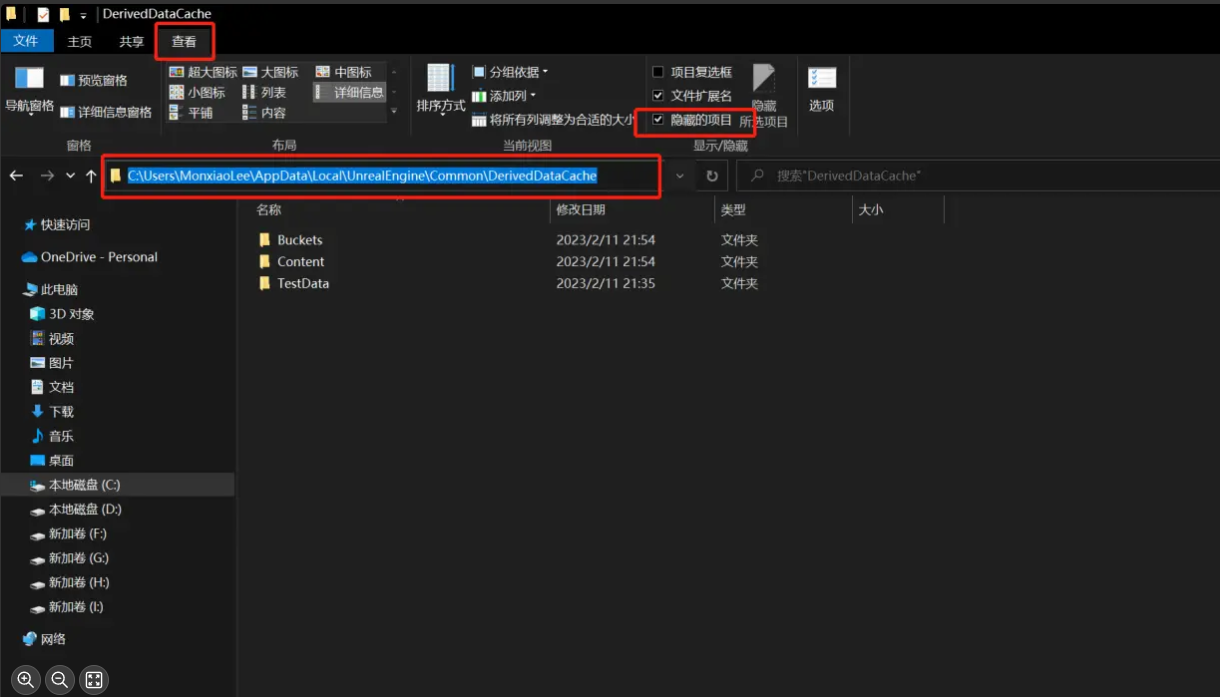The image size is (1220, 697).
Task: Expand the address bar history dropdown arrow
Action: pyautogui.click(x=680, y=176)
